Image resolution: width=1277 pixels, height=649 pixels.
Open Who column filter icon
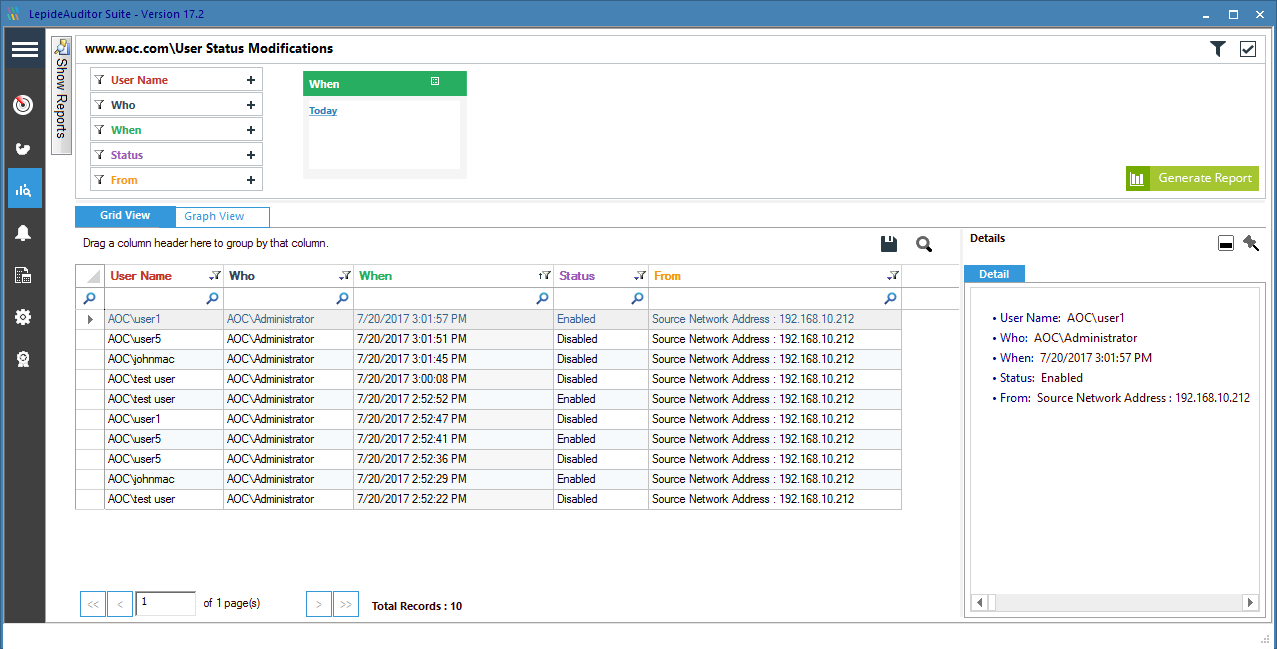point(345,275)
